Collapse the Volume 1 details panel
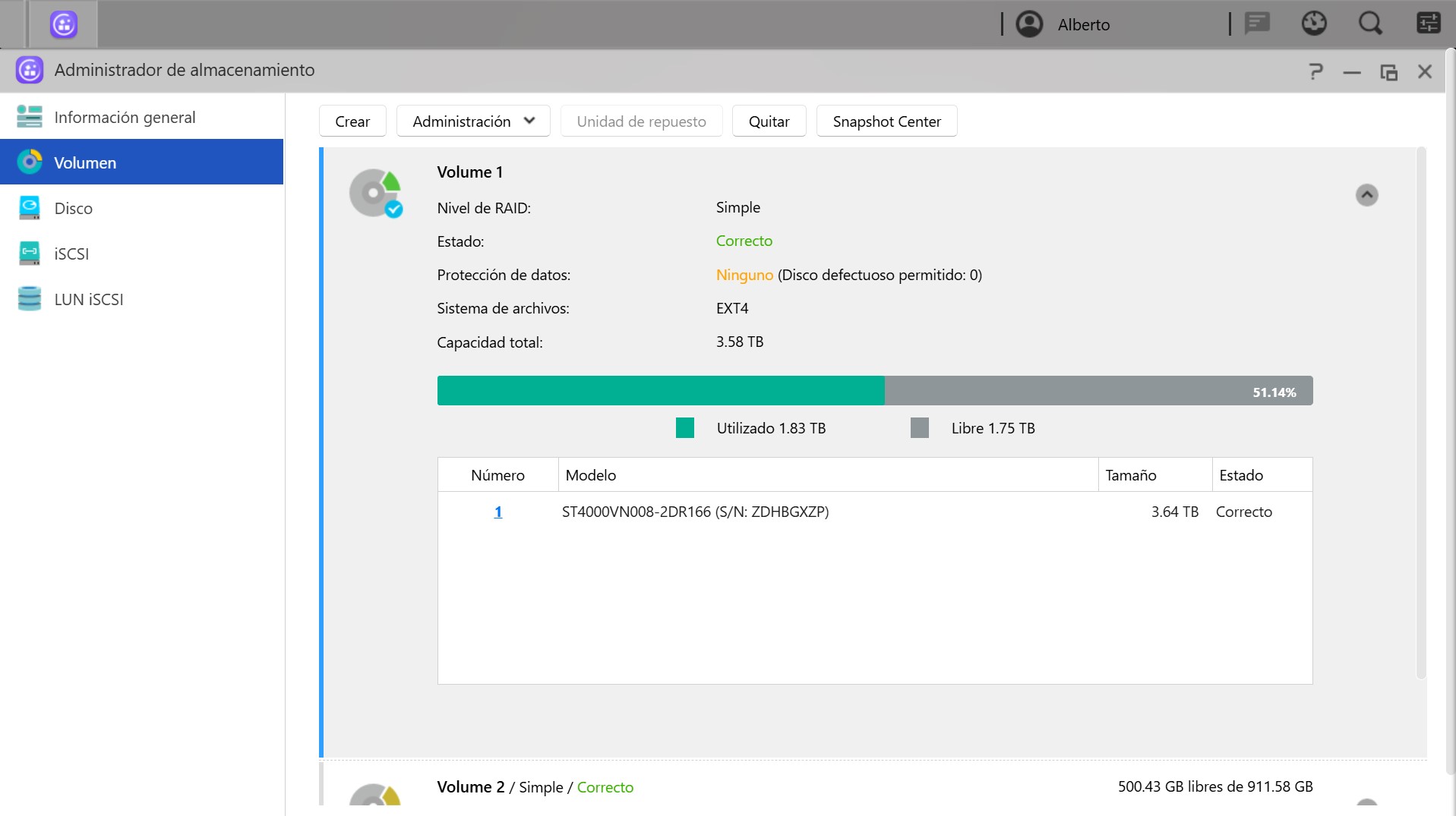Screen dimensions: 1456x816 pyautogui.click(x=1366, y=195)
